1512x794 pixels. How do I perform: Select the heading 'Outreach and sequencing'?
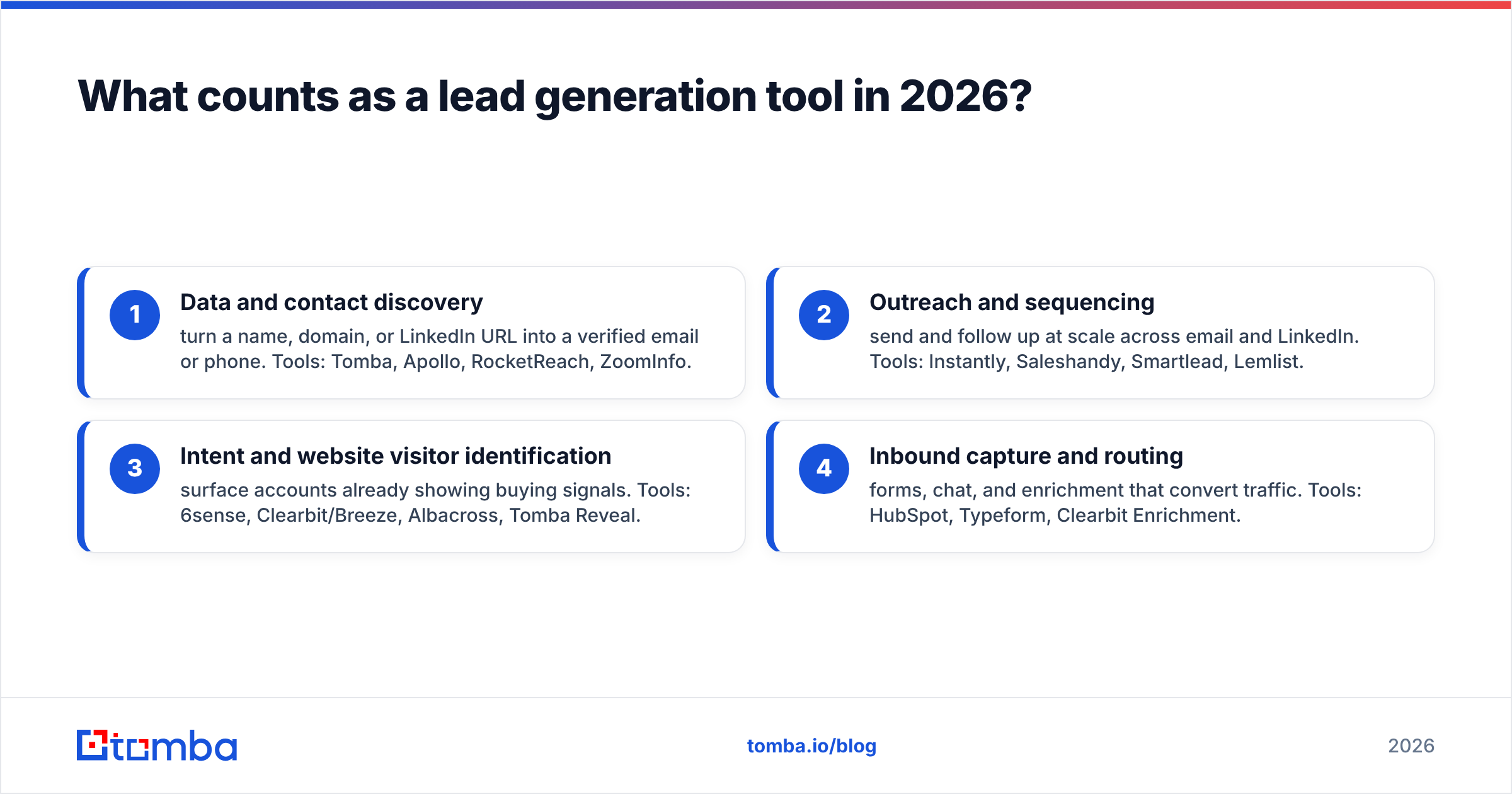pos(1012,302)
